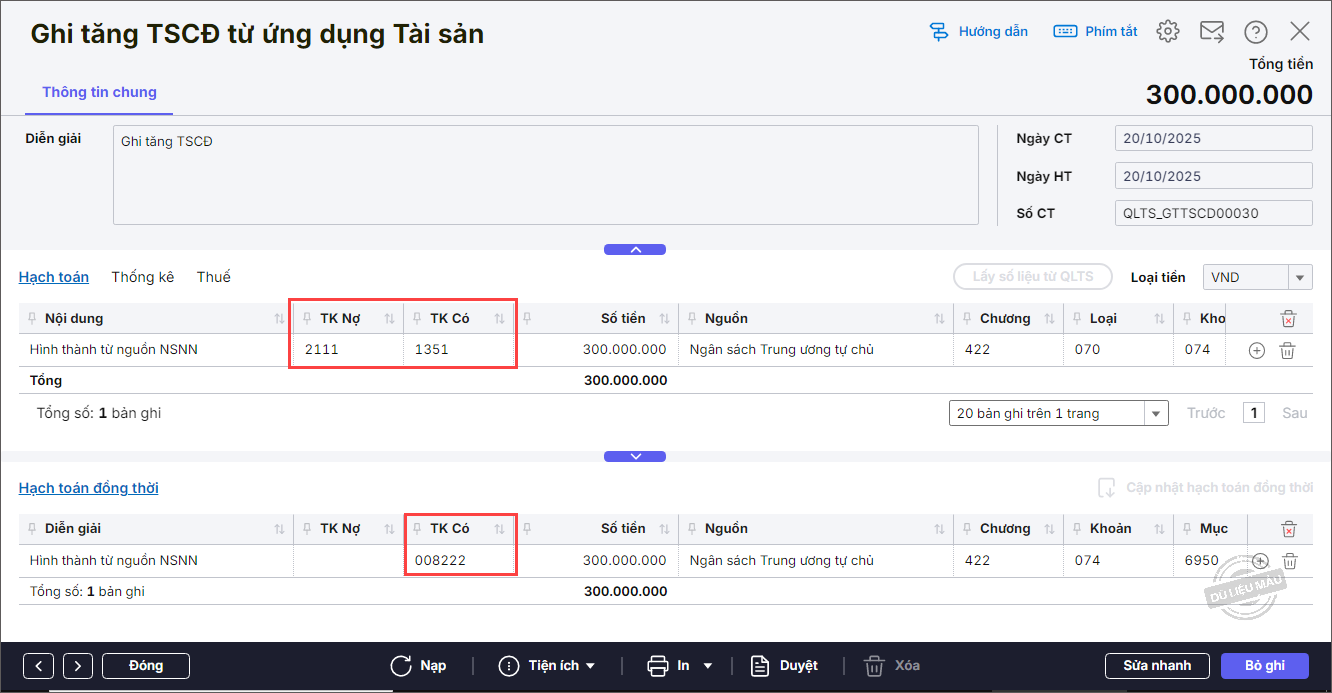Click the Trước pagination link
Image resolution: width=1332 pixels, height=693 pixels.
click(1206, 413)
